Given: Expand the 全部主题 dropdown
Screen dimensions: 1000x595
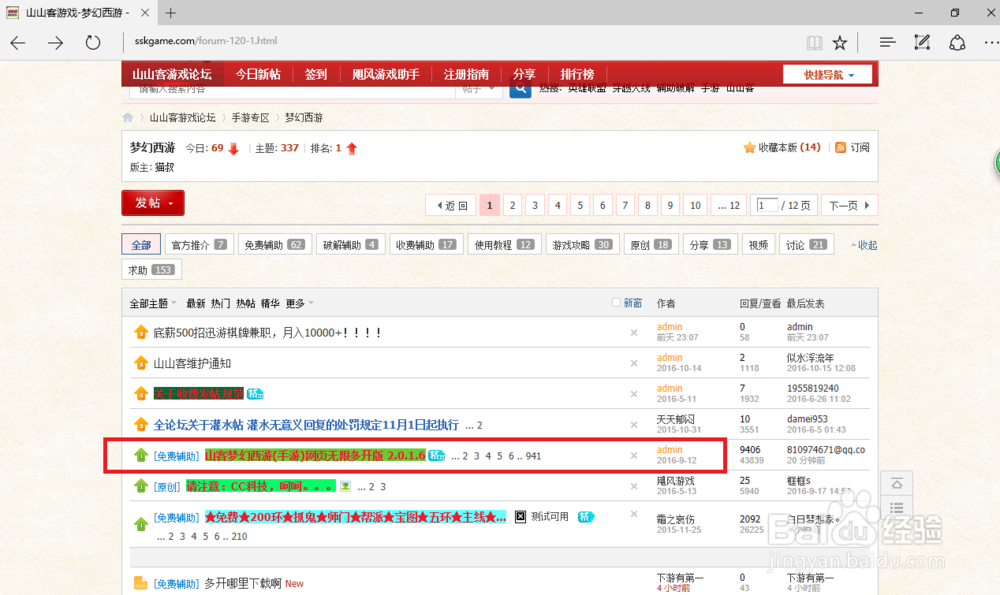Looking at the screenshot, I should pos(153,303).
